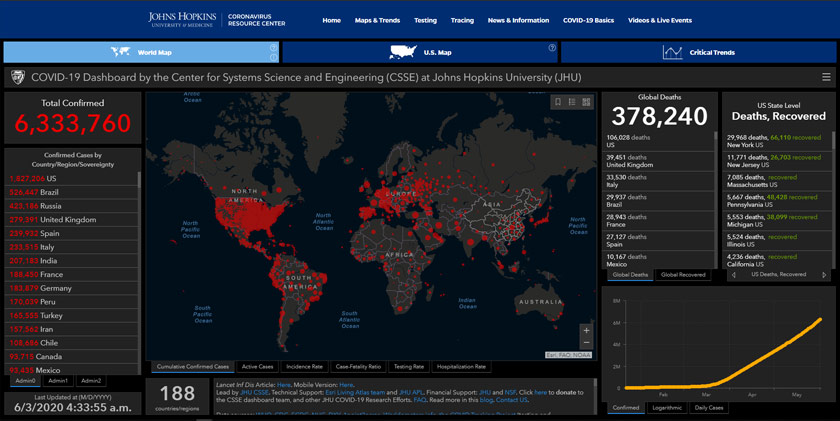Click the help icon on U.S. Map tab
Image resolution: width=840 pixels, height=421 pixels.
click(552, 48)
